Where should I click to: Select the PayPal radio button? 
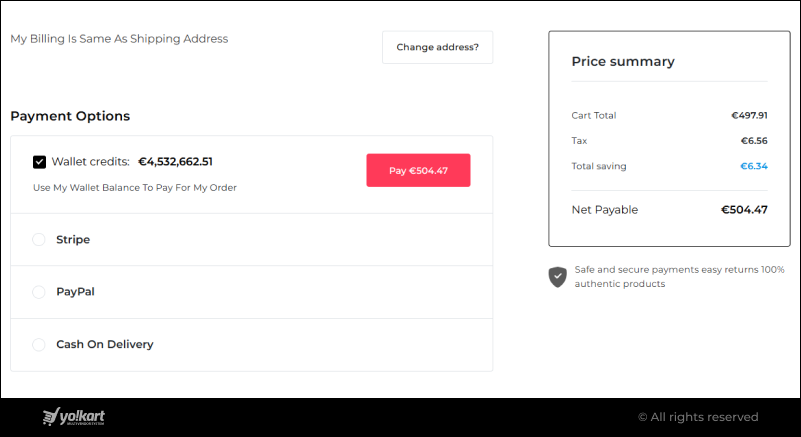click(x=39, y=292)
